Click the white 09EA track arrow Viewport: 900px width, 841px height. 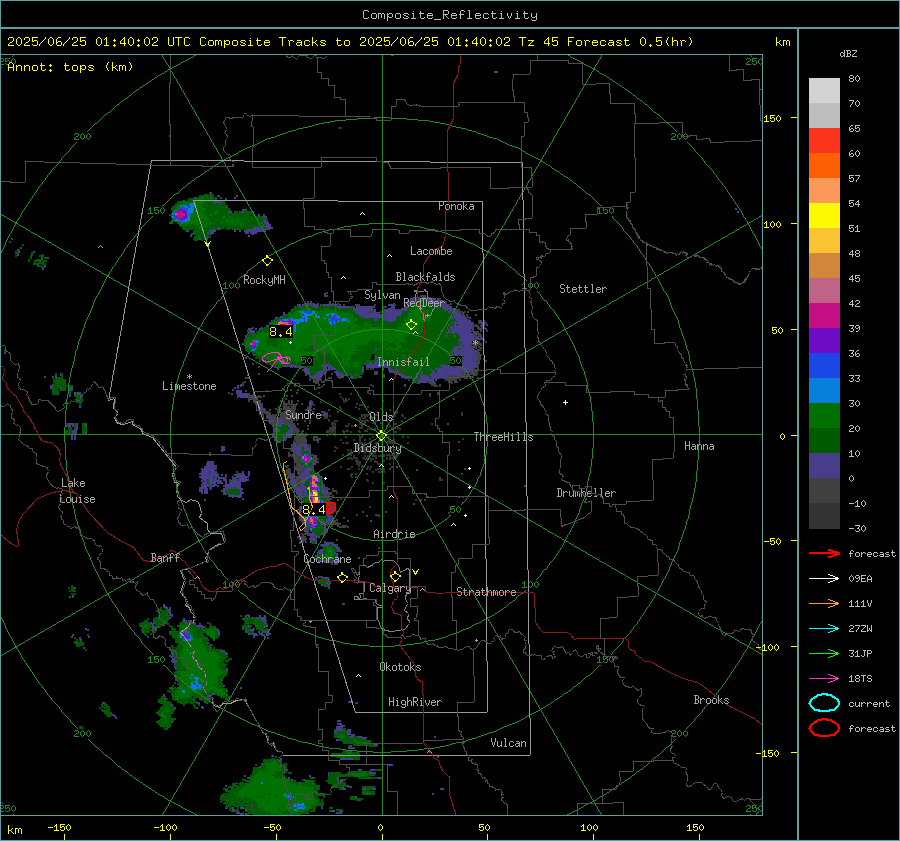pyautogui.click(x=824, y=579)
